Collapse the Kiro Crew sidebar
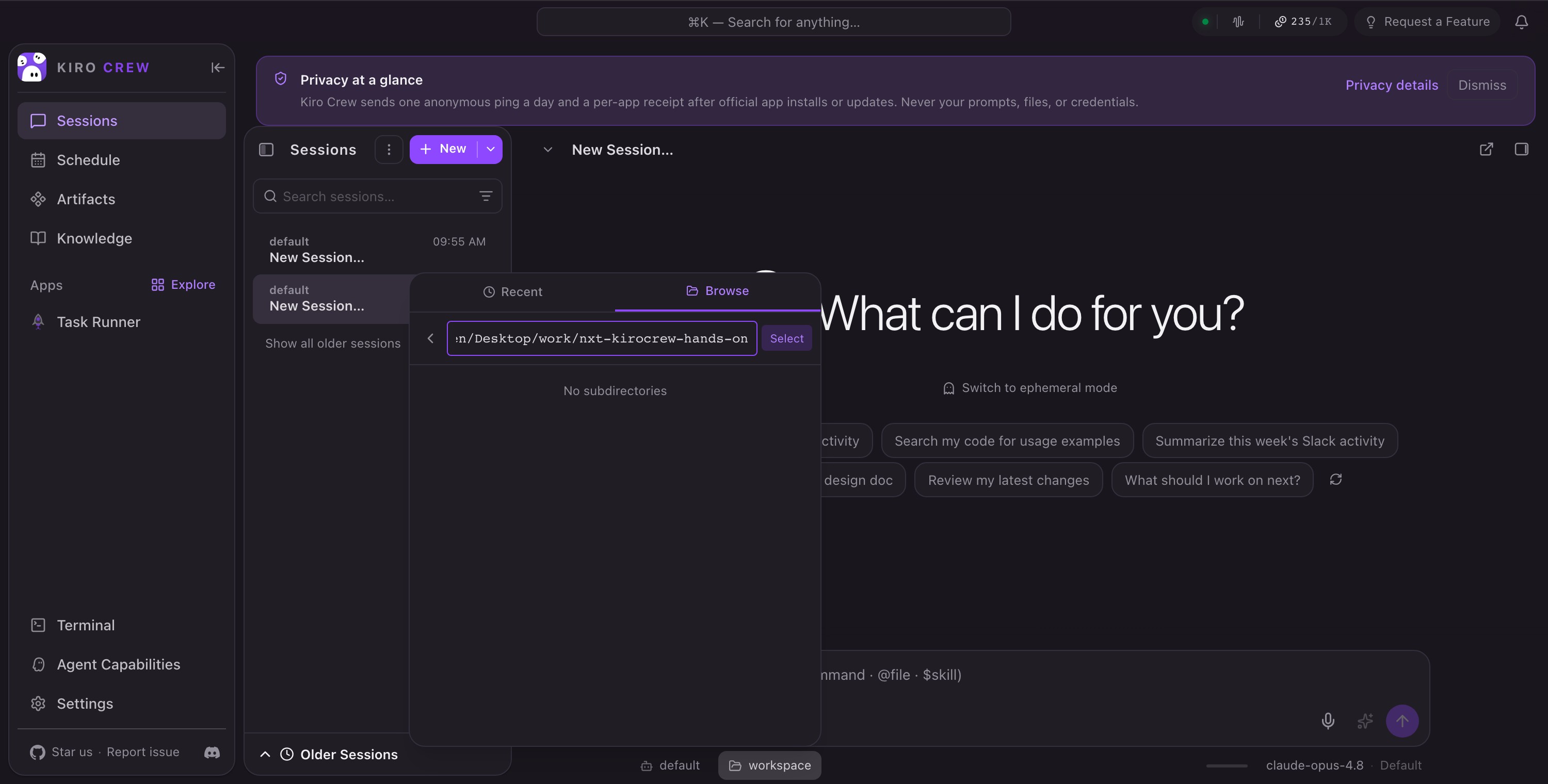 click(218, 67)
